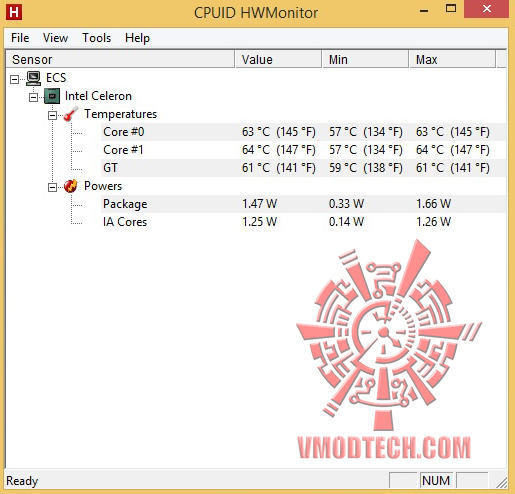Open the Tools menu

point(96,38)
